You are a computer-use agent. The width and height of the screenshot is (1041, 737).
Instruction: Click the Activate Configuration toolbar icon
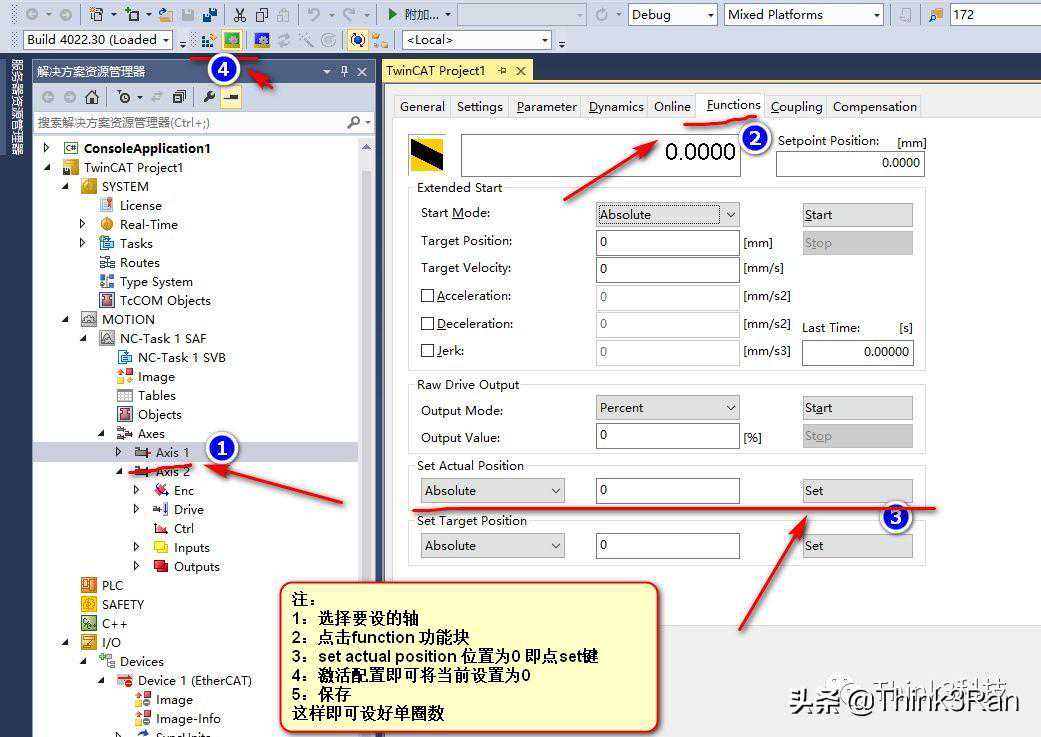pyautogui.click(x=232, y=40)
